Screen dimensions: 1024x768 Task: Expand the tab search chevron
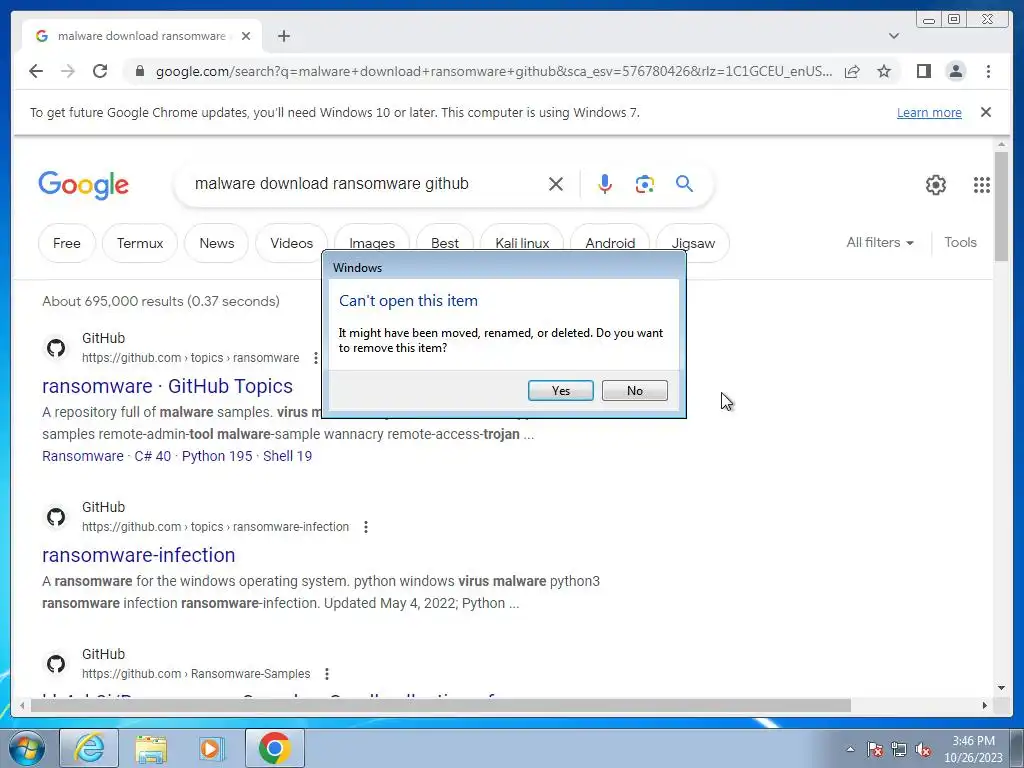(894, 36)
